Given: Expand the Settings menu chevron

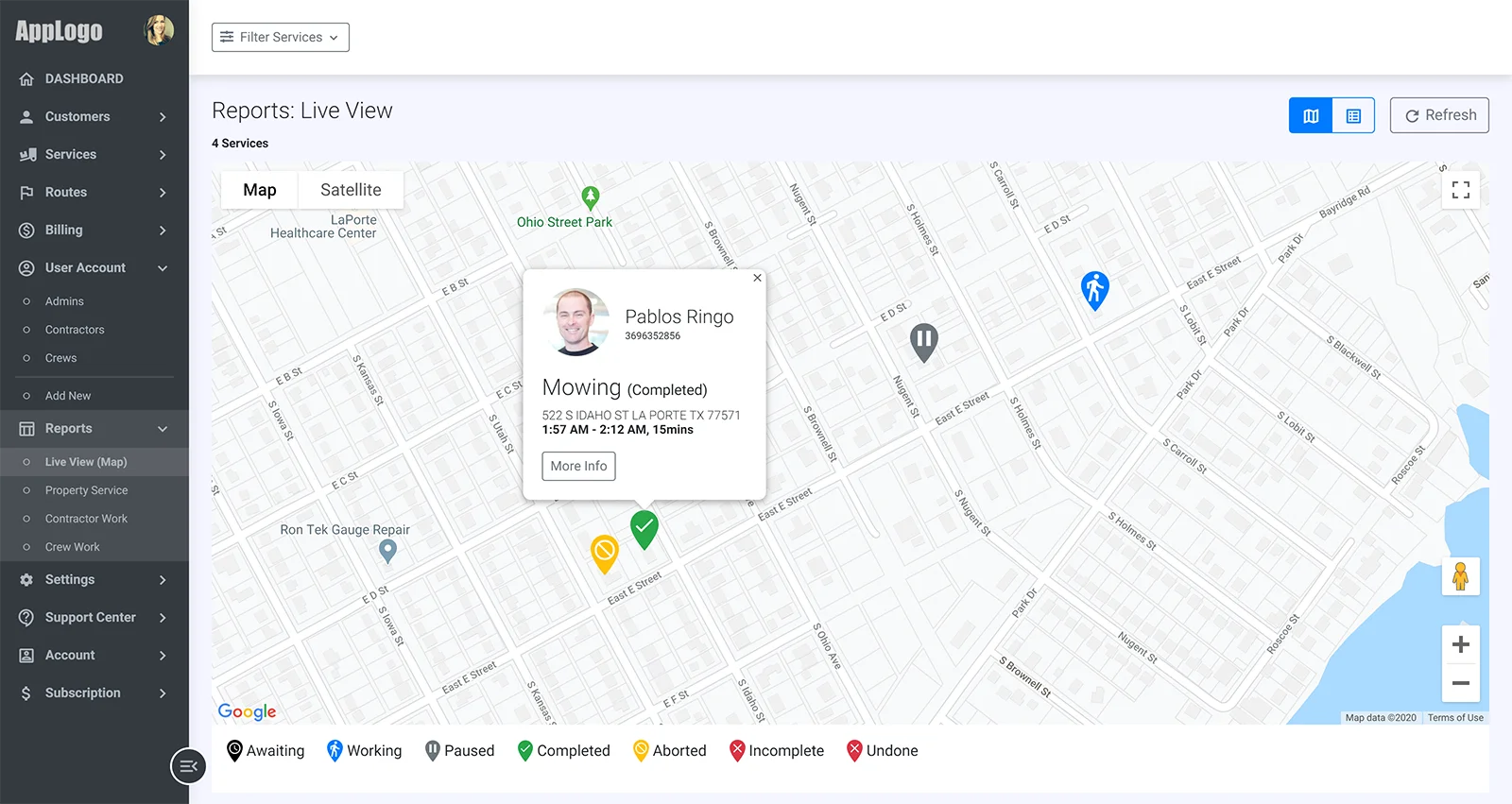Looking at the screenshot, I should pyautogui.click(x=163, y=580).
